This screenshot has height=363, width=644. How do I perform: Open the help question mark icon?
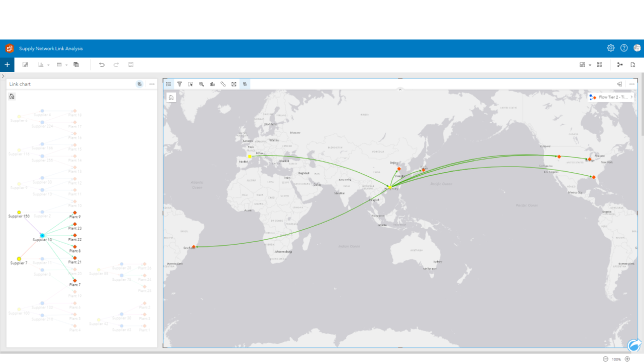pyautogui.click(x=624, y=48)
